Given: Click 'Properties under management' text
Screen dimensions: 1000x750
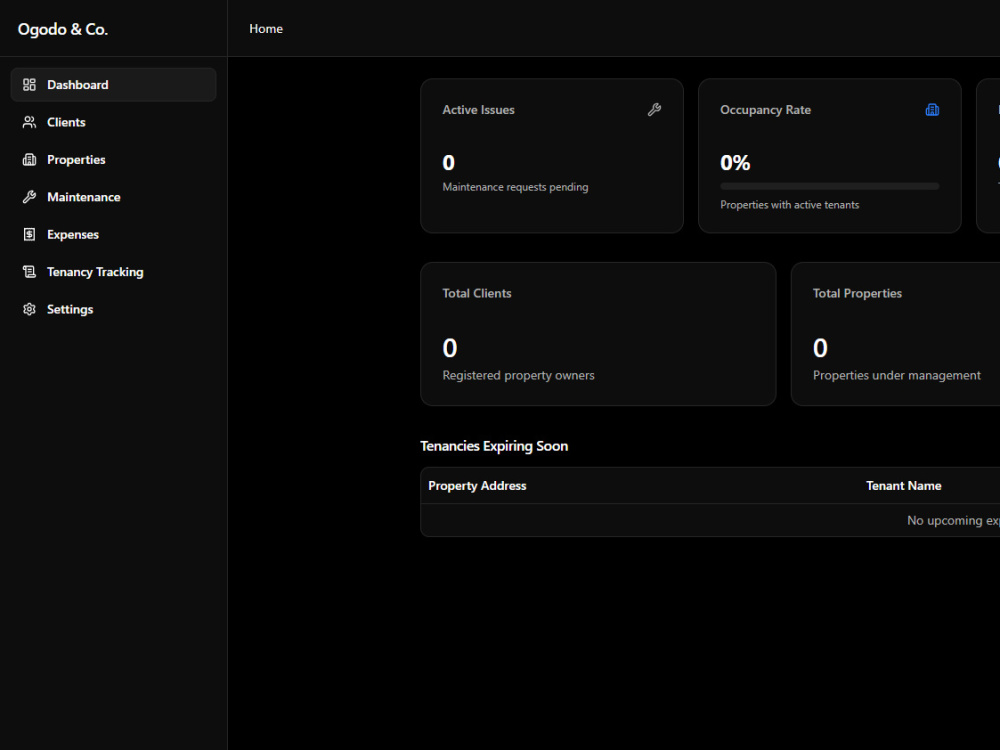Looking at the screenshot, I should click(897, 376).
